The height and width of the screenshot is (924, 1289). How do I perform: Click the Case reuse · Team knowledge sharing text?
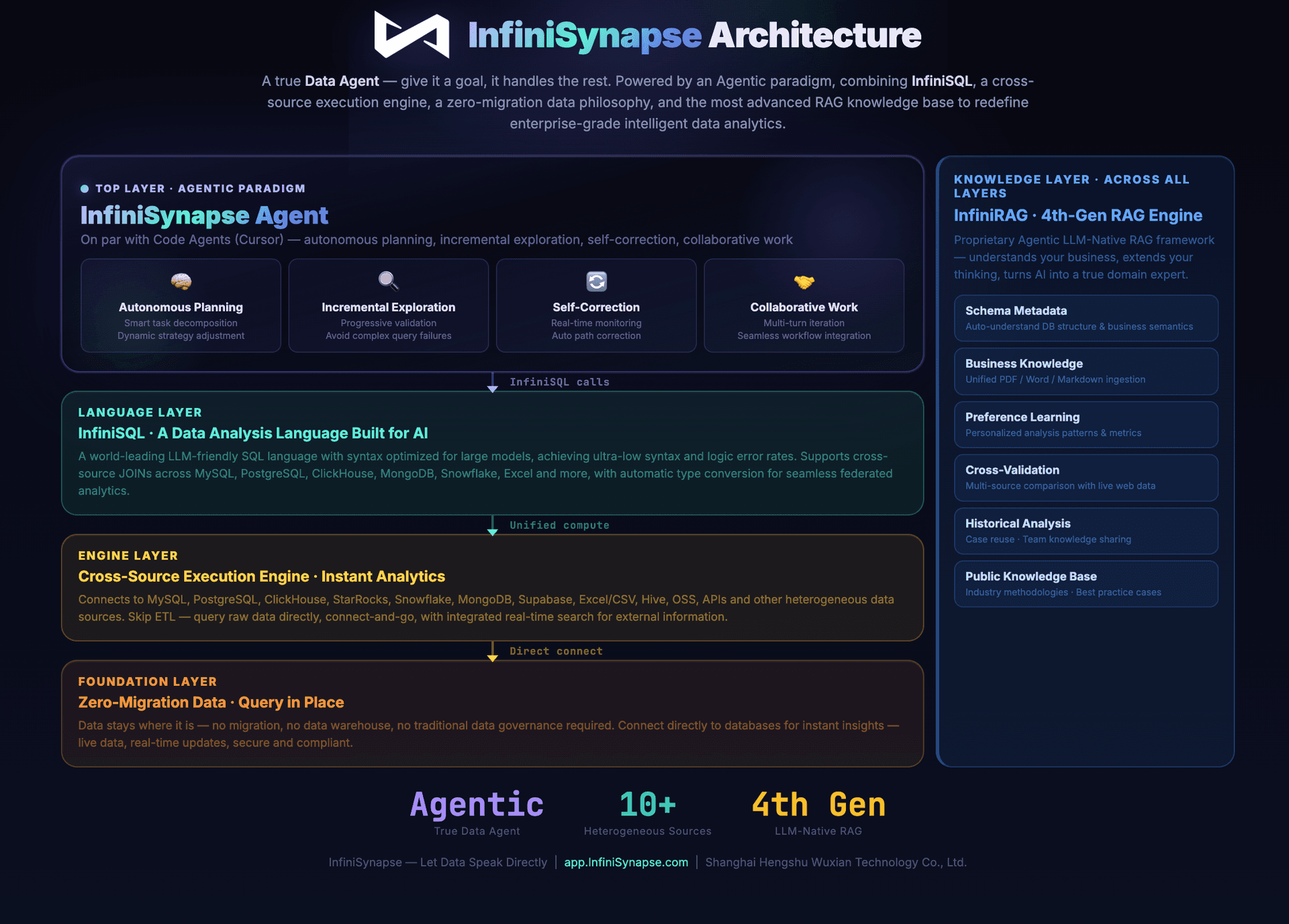click(x=1048, y=540)
